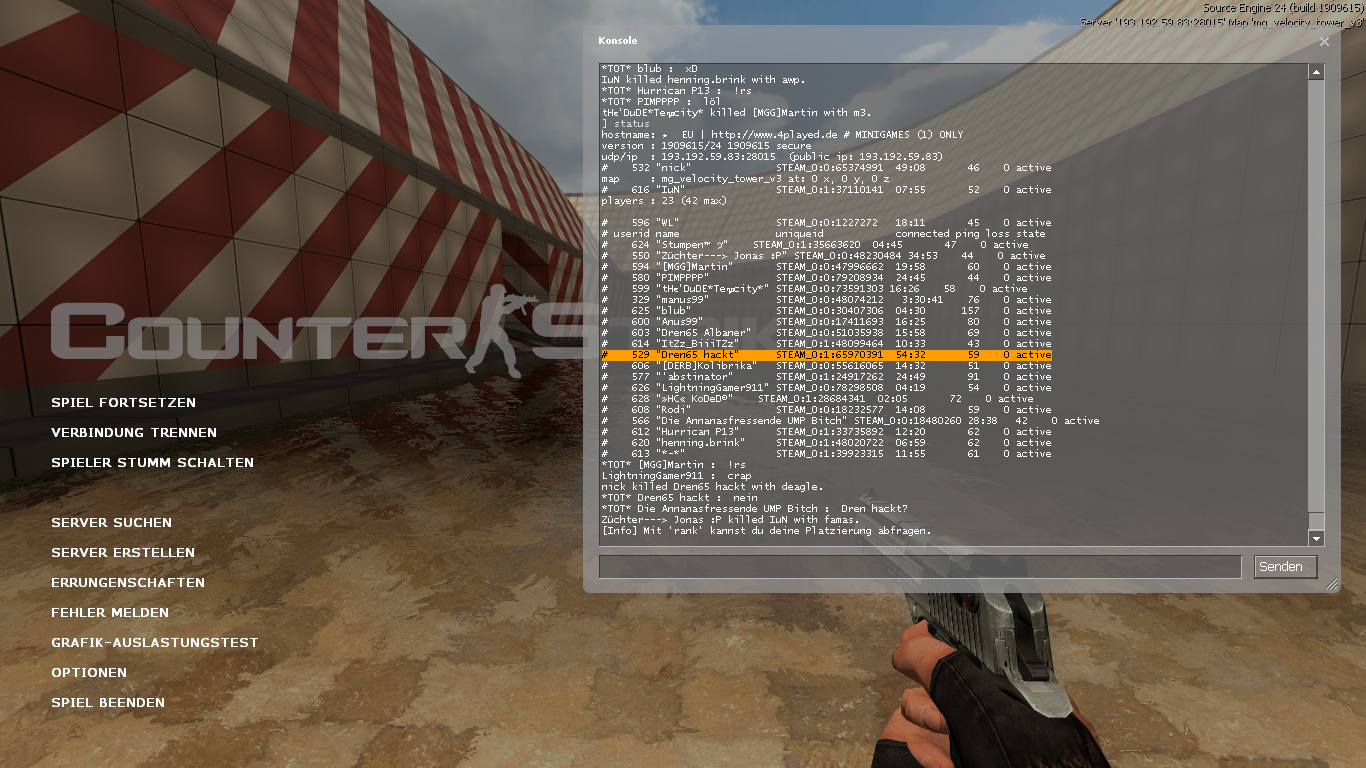Open Spieler Stumm Schalten menu

pyautogui.click(x=152, y=463)
